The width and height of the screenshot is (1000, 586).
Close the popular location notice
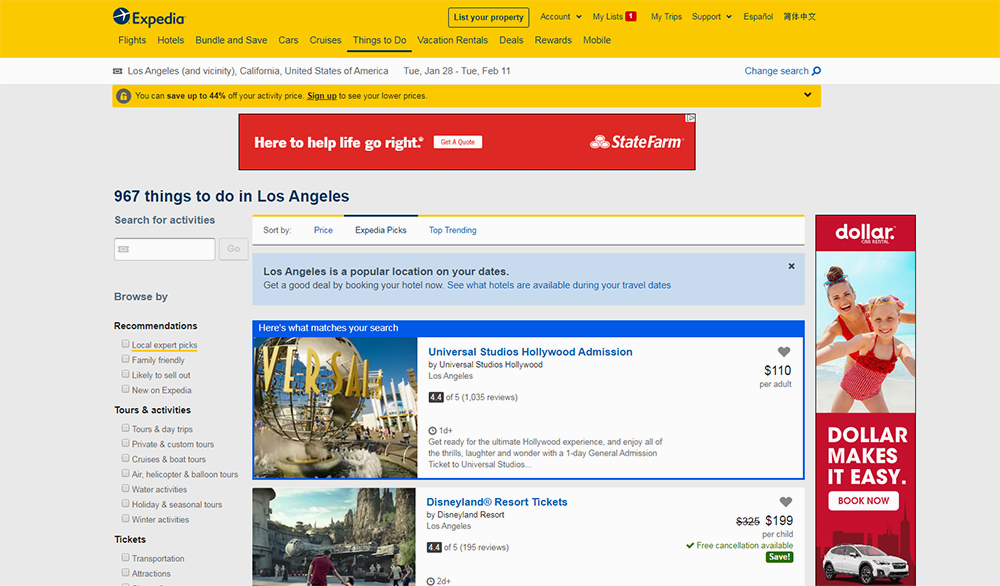click(791, 266)
